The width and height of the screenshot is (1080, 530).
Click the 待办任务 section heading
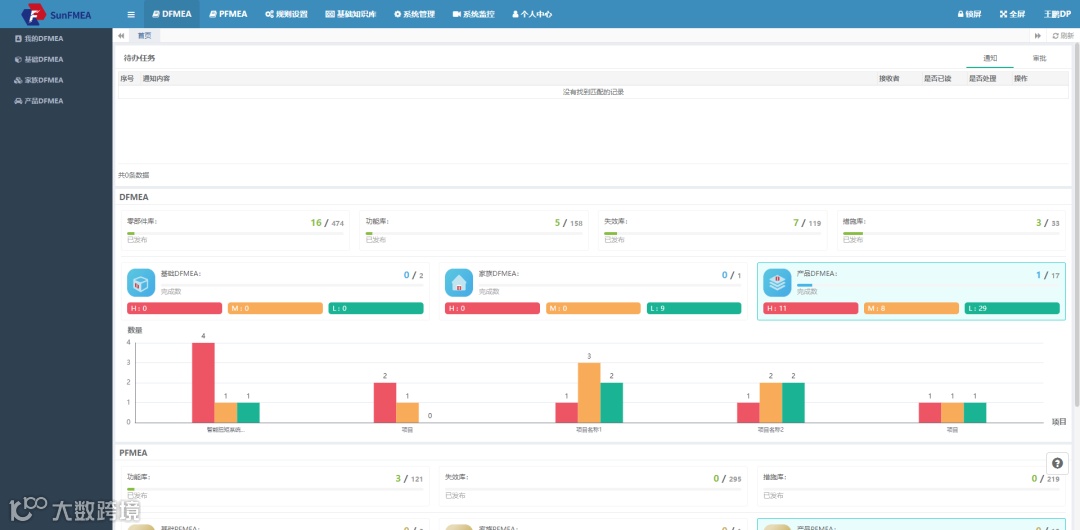140,58
